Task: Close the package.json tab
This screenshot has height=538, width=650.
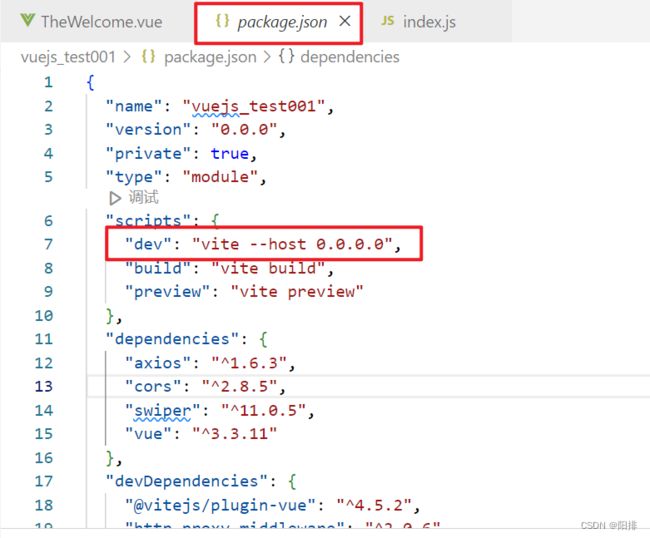Action: (x=345, y=21)
